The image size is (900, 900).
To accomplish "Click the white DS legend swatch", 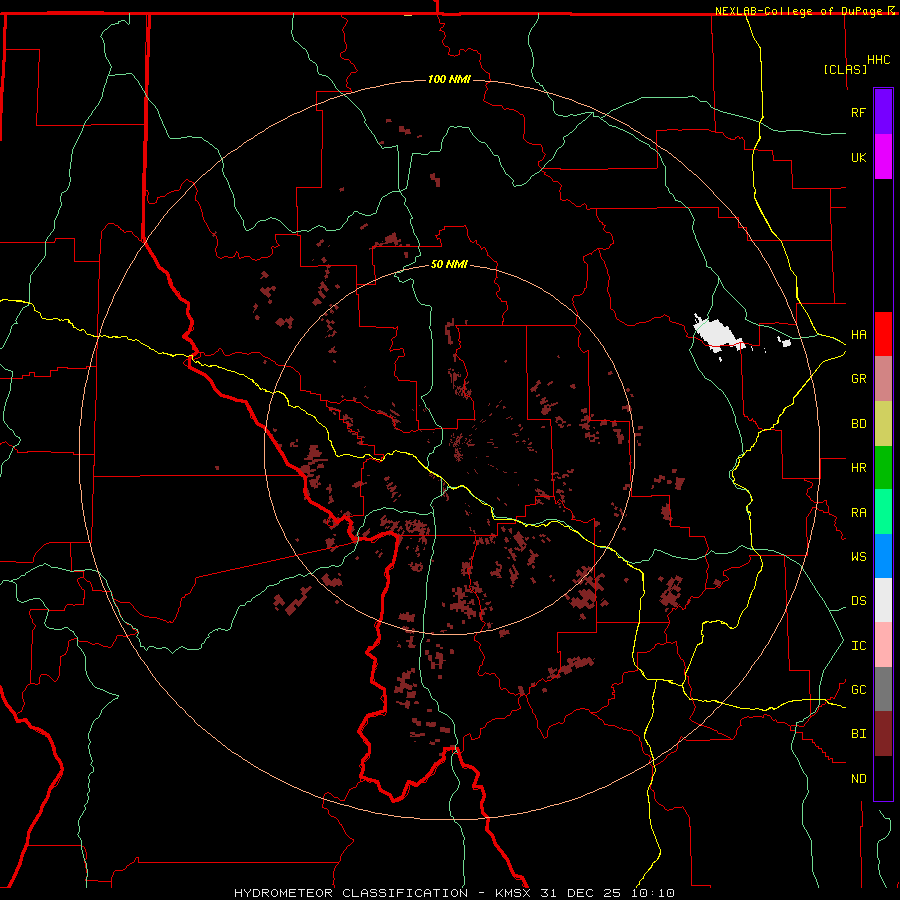I will coord(883,600).
